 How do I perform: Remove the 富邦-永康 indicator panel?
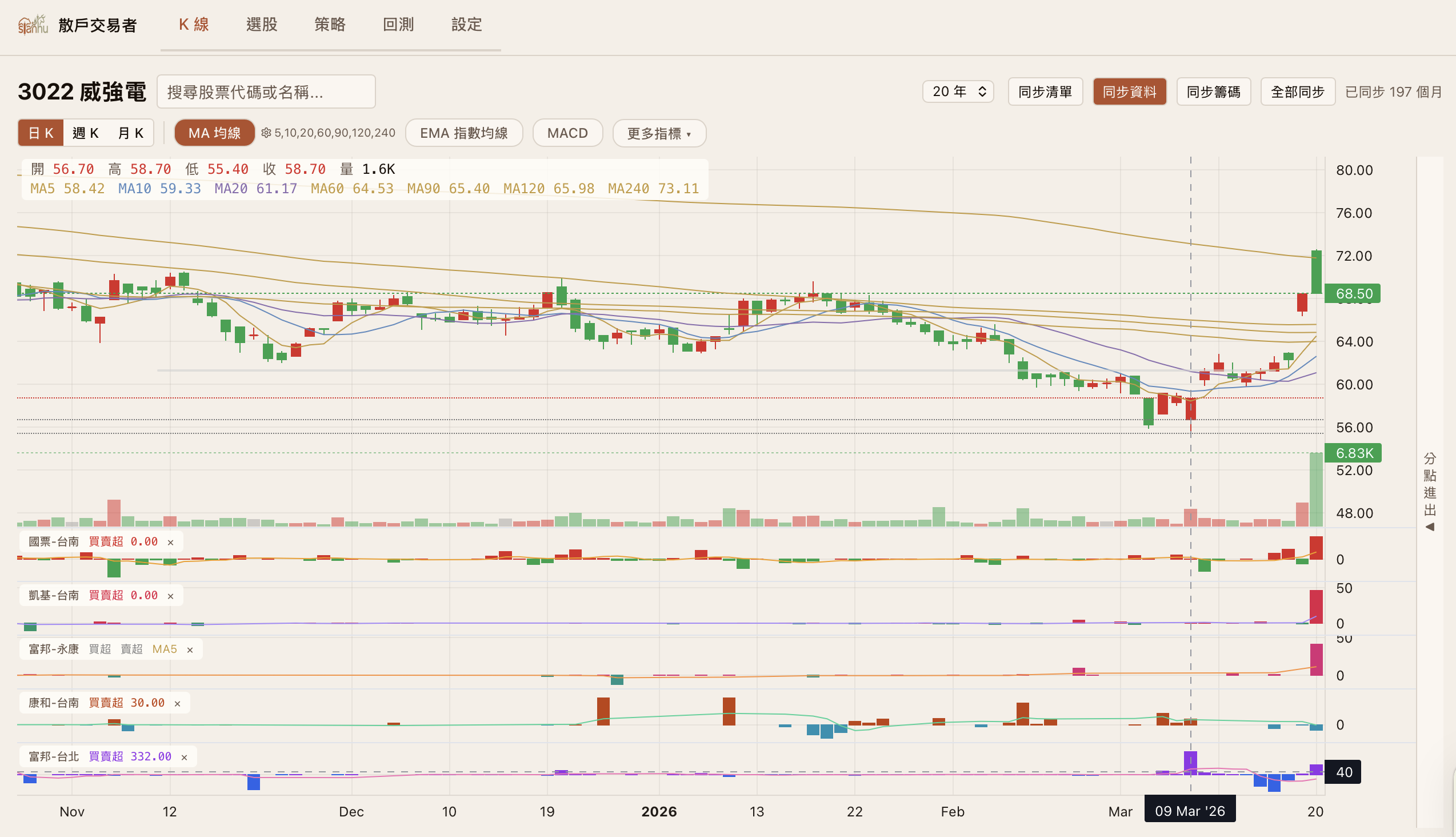click(190, 650)
